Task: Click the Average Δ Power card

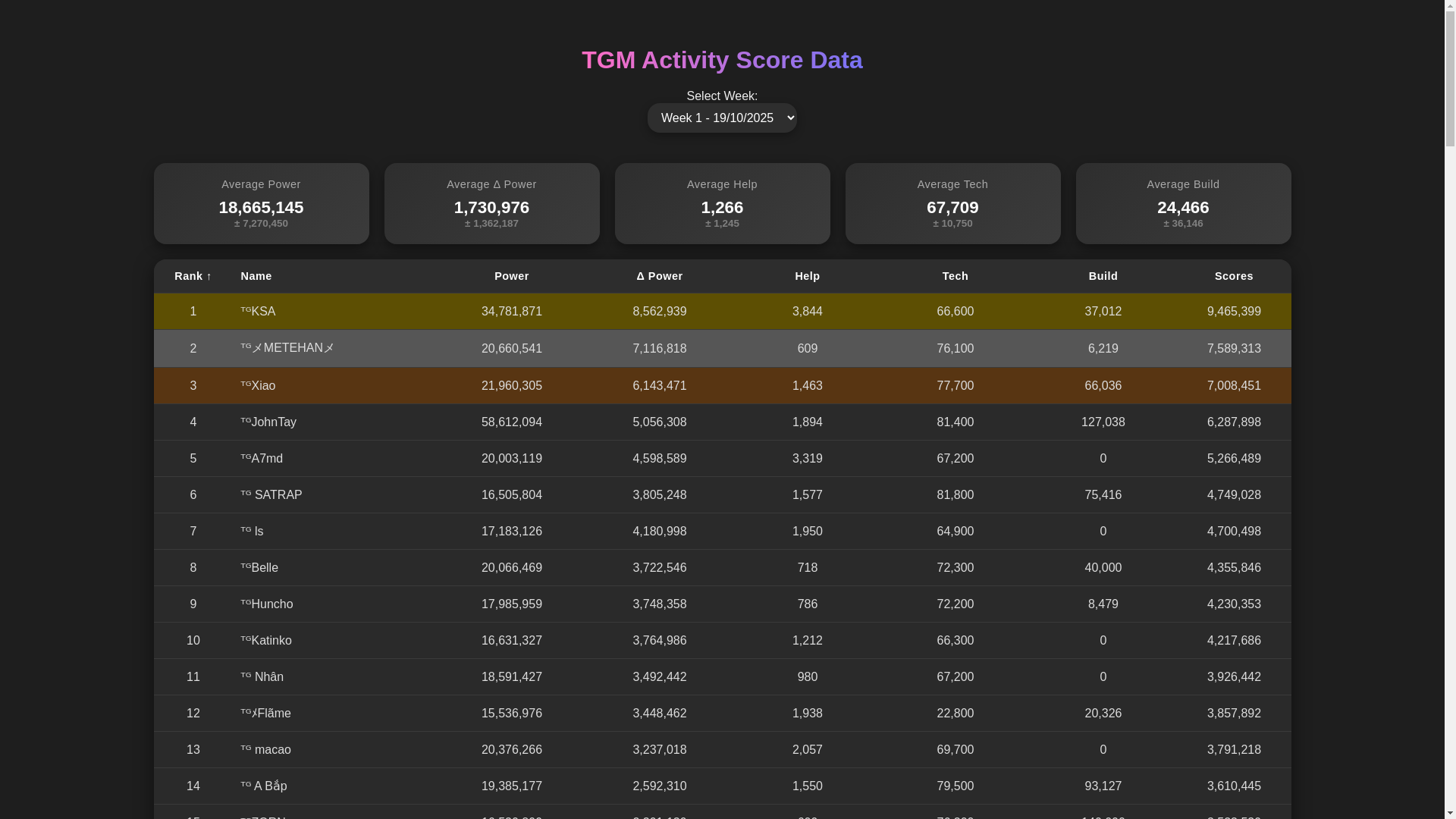Action: [x=491, y=203]
